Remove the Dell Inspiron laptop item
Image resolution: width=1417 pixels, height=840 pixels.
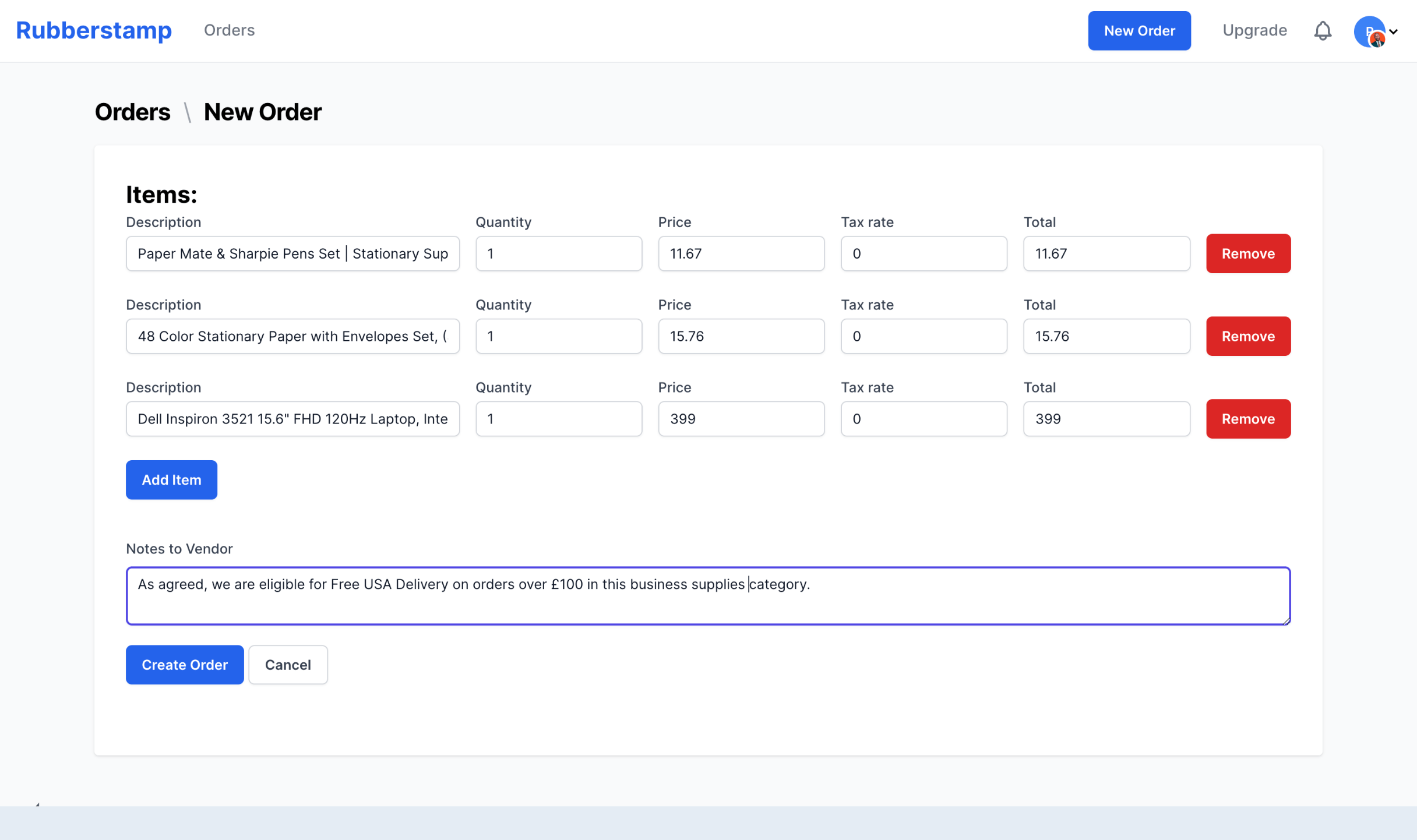[x=1248, y=418]
